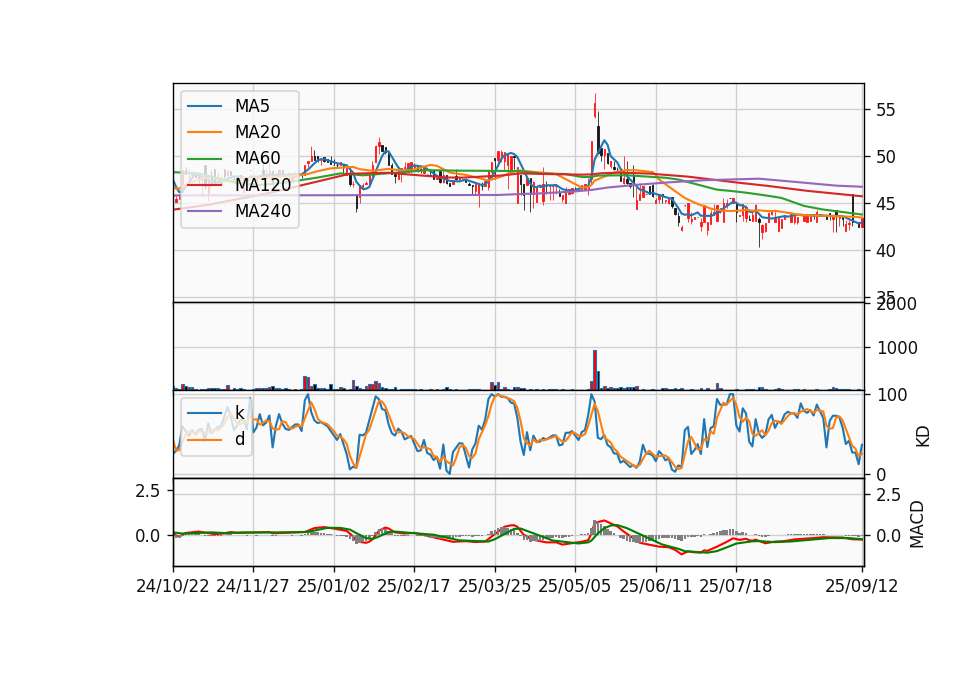Click the 25/05/05 date tick label
The image size is (960, 690).
click(x=575, y=586)
